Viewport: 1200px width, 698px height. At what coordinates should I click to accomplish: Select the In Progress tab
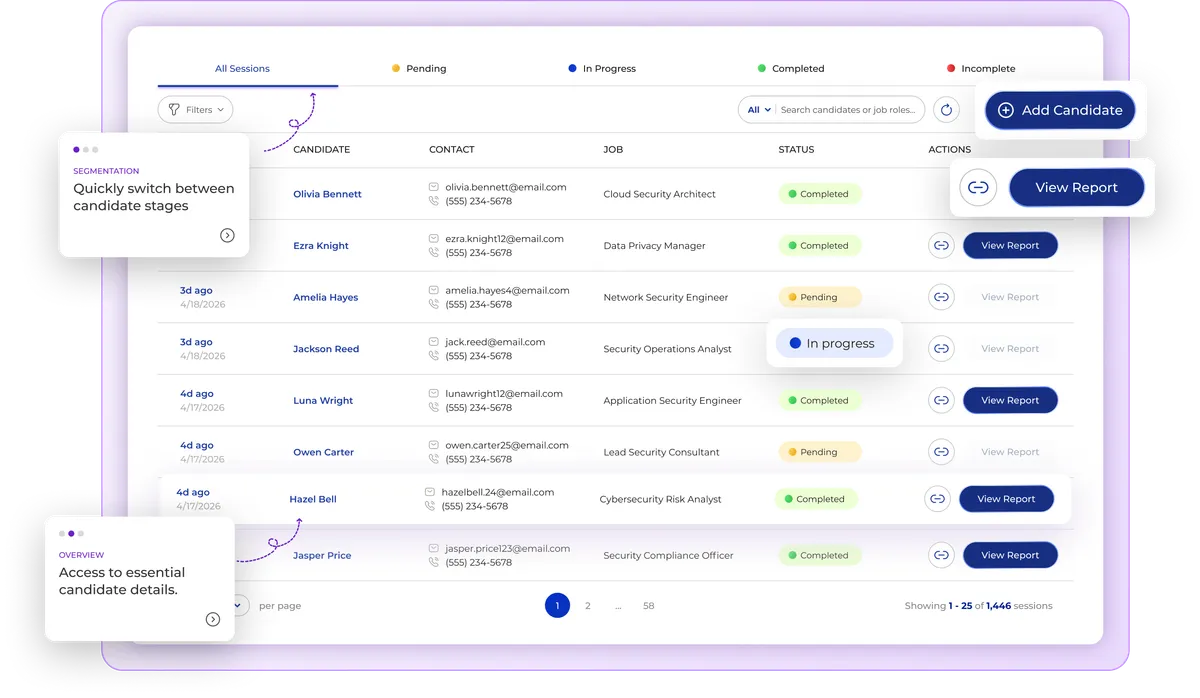(x=602, y=69)
